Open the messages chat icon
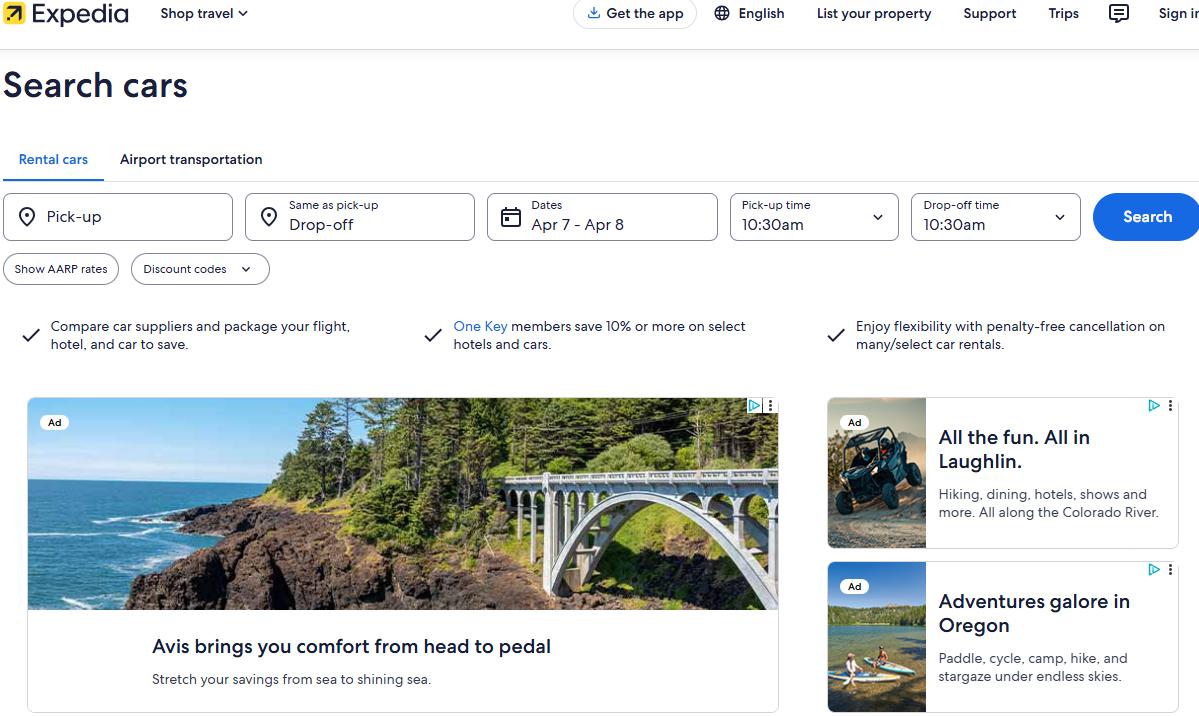1199x716 pixels. tap(1119, 14)
